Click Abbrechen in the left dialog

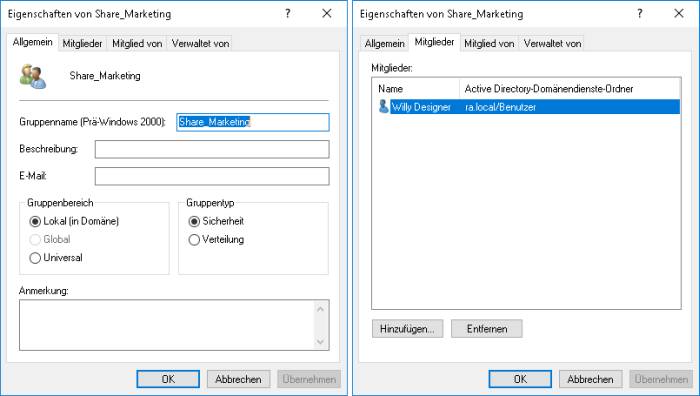(238, 379)
